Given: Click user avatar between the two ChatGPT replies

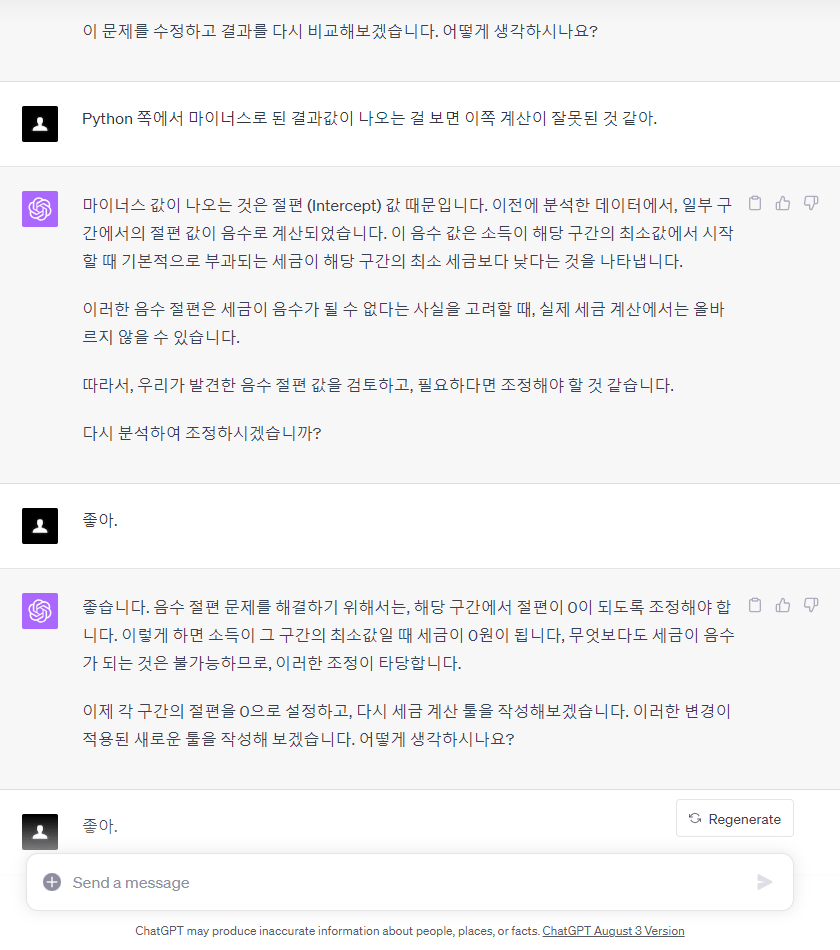Looking at the screenshot, I should pyautogui.click(x=40, y=525).
